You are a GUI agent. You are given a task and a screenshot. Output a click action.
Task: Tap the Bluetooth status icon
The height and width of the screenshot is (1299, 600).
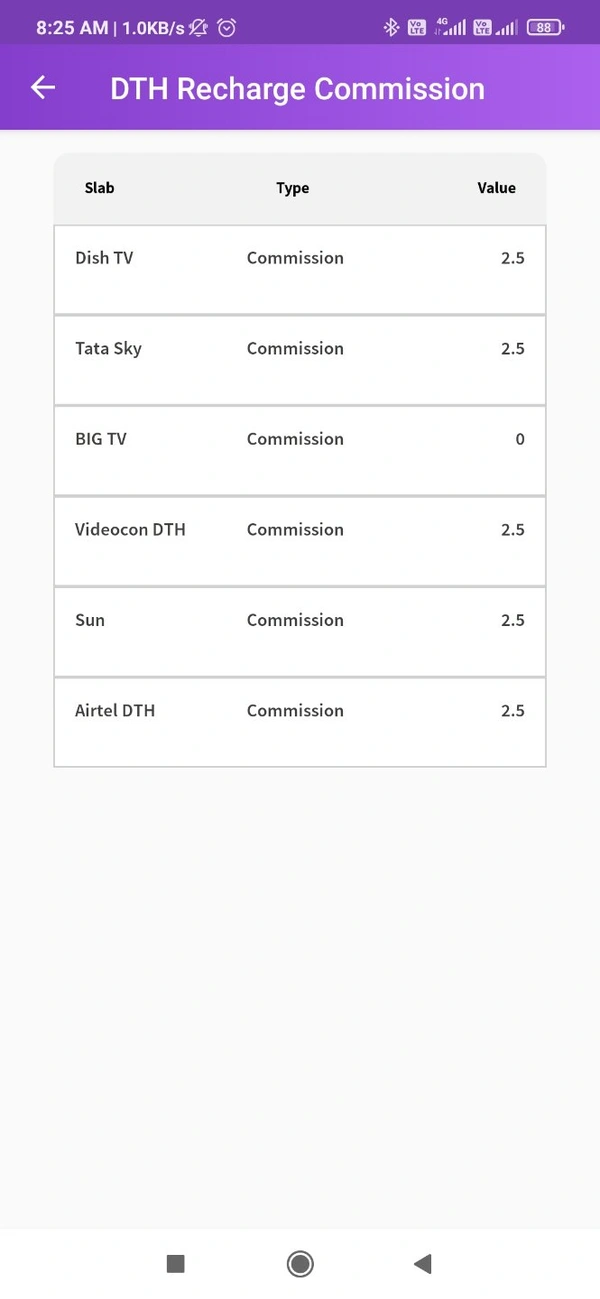[391, 28]
